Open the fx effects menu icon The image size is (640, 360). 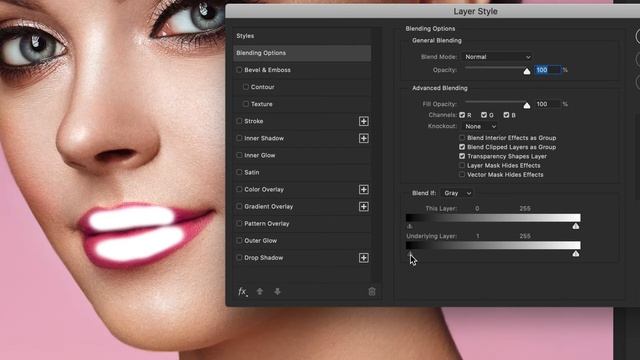[242, 291]
